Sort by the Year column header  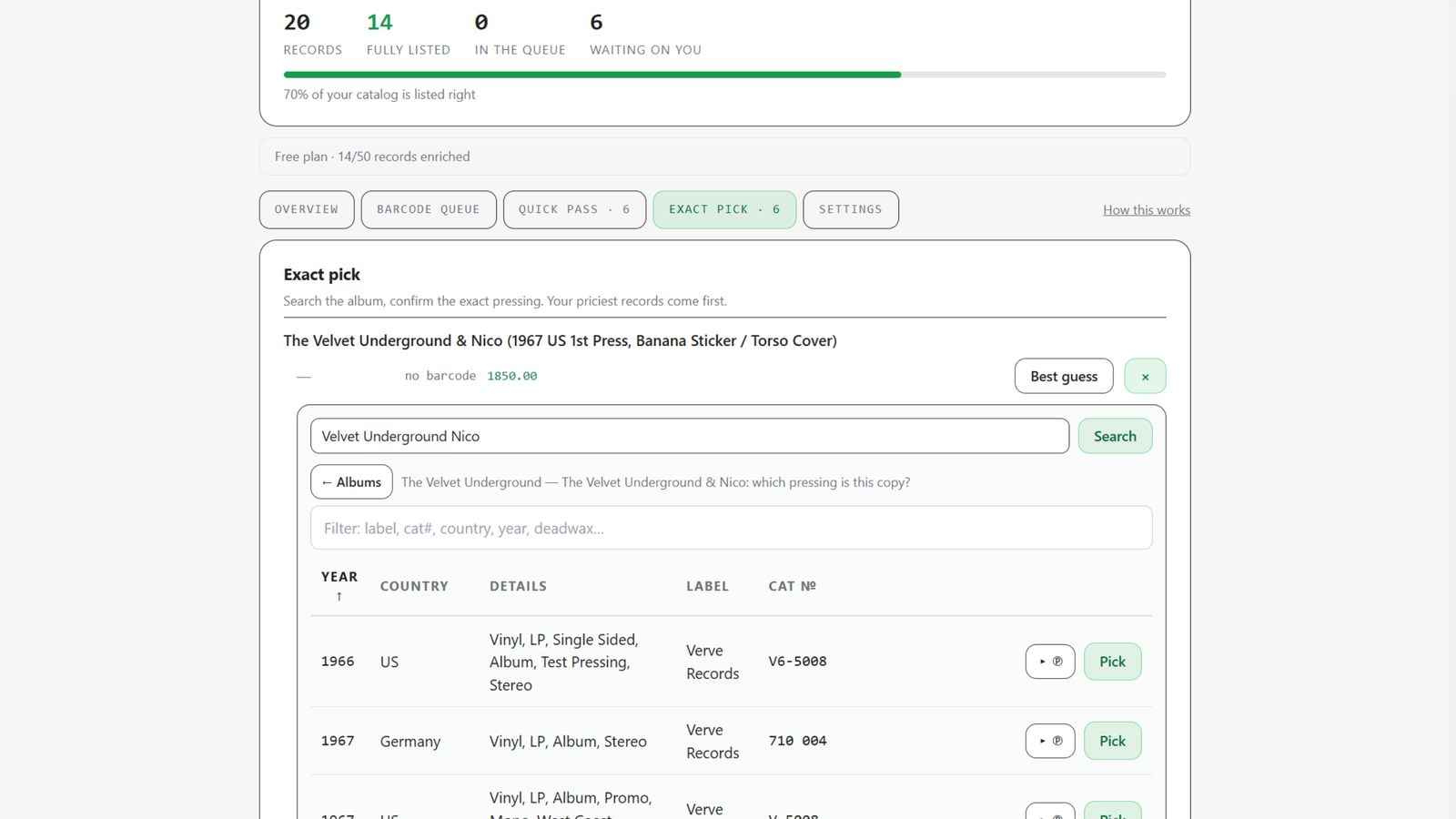[339, 586]
